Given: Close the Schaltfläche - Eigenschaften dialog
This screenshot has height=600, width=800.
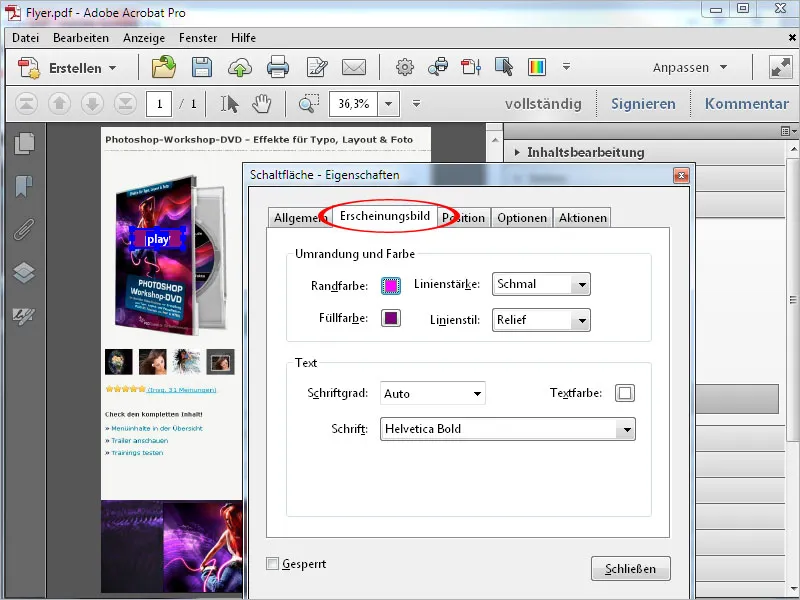Looking at the screenshot, I should click(681, 176).
